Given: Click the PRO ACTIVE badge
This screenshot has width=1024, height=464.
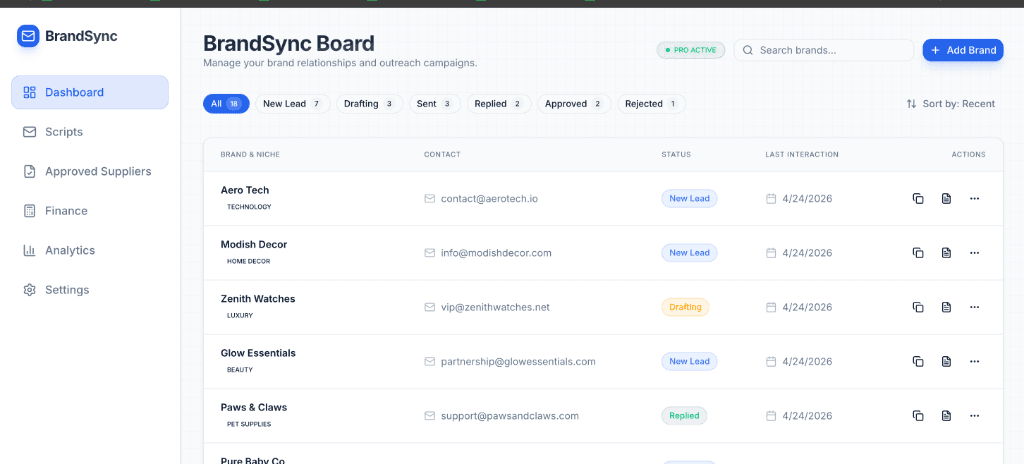Looking at the screenshot, I should point(690,50).
